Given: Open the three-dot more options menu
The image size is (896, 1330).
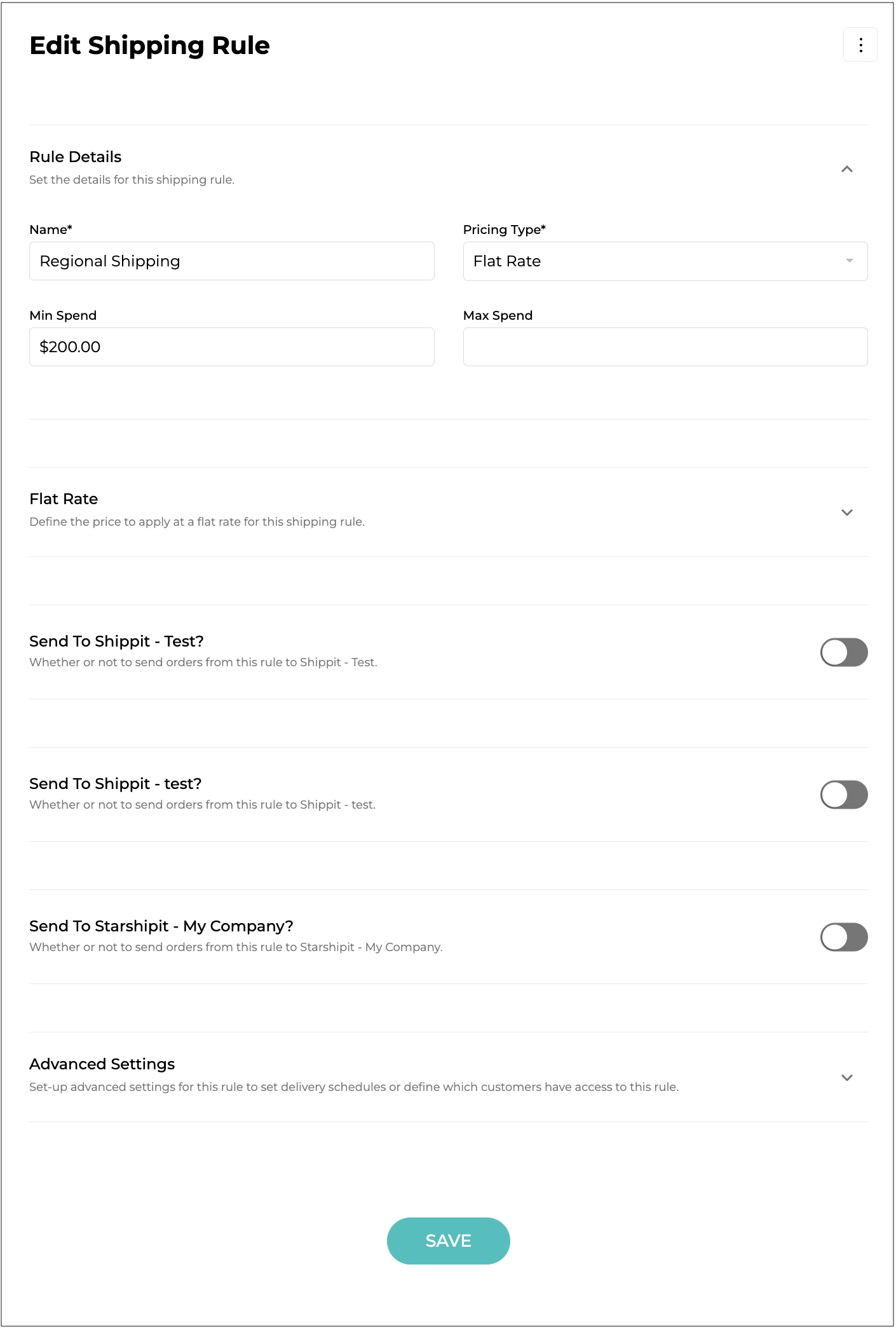Looking at the screenshot, I should point(860,45).
